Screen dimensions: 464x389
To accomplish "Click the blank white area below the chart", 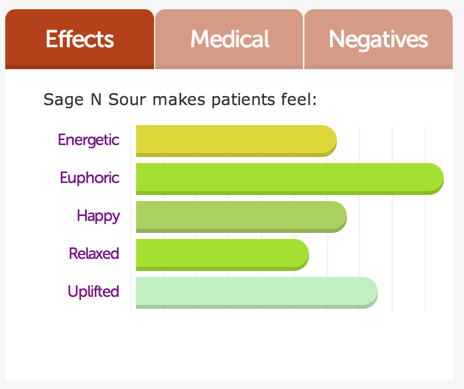I will tap(229, 347).
